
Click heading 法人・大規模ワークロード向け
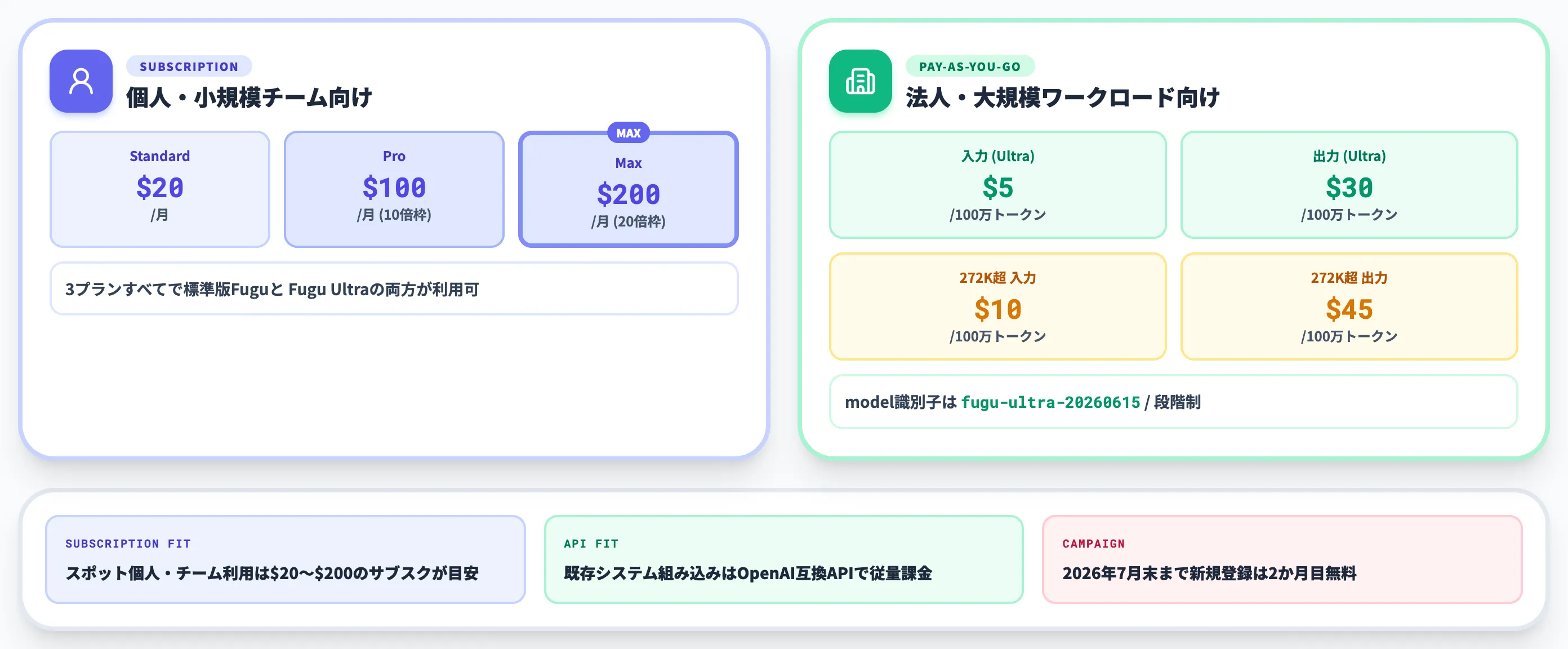(x=1063, y=97)
